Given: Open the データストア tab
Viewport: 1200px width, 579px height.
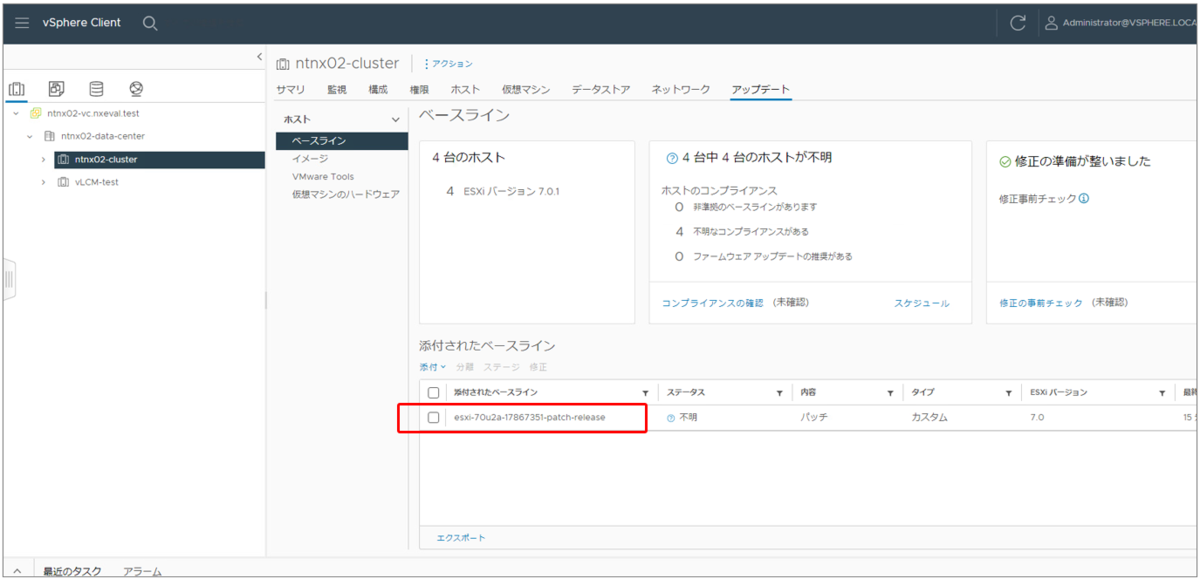Looking at the screenshot, I should (601, 89).
